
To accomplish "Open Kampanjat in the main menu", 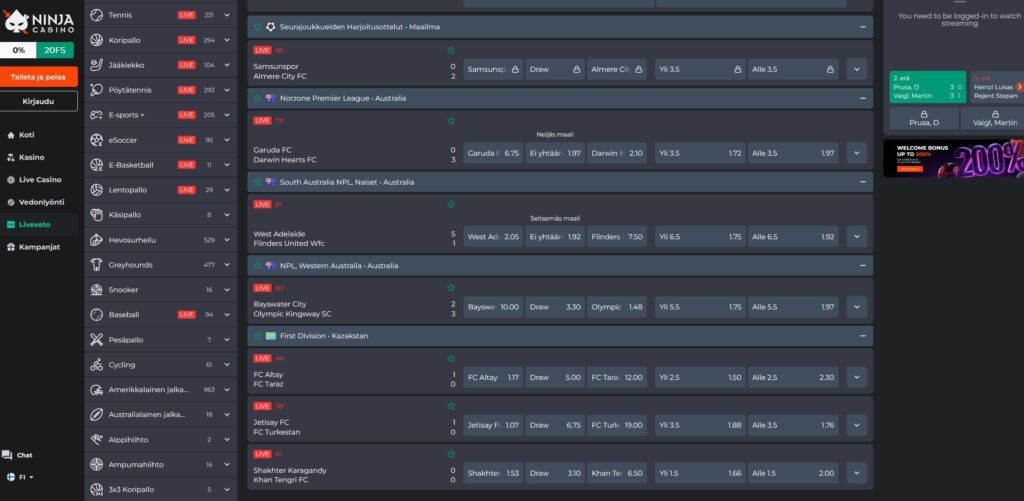I will click(33, 247).
